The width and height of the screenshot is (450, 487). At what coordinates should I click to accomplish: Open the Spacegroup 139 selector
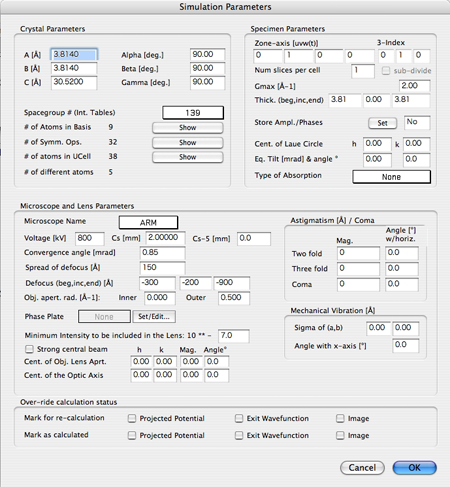click(193, 113)
